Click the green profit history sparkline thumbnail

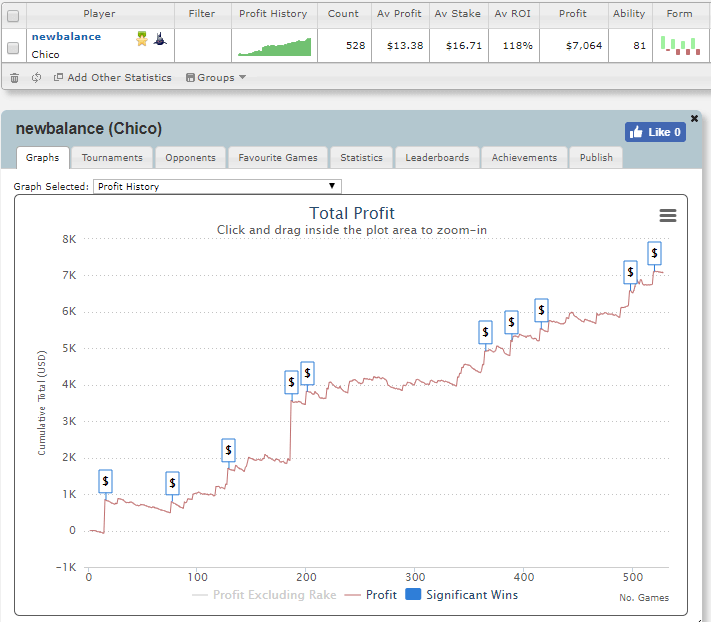[x=275, y=47]
